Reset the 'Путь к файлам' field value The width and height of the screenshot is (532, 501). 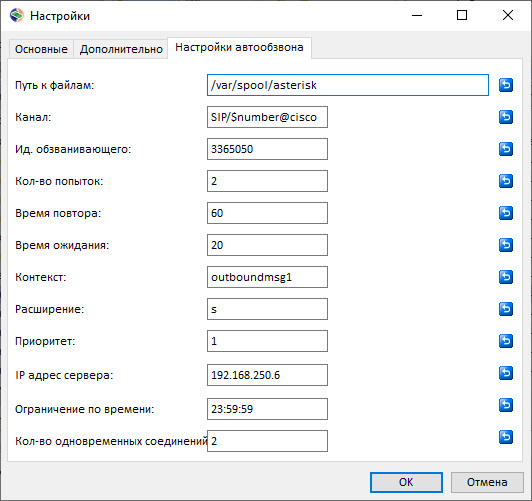pyautogui.click(x=506, y=85)
